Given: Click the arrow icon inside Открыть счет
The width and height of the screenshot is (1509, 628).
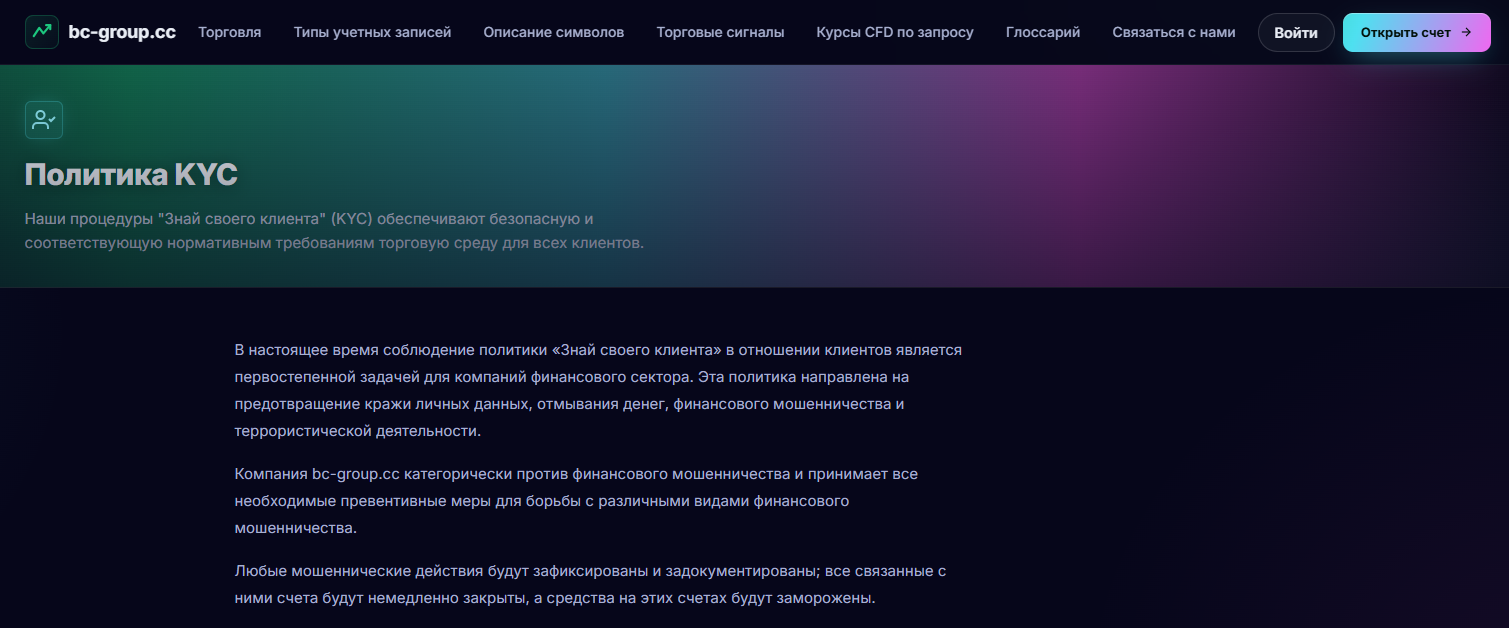Looking at the screenshot, I should click(x=1466, y=32).
